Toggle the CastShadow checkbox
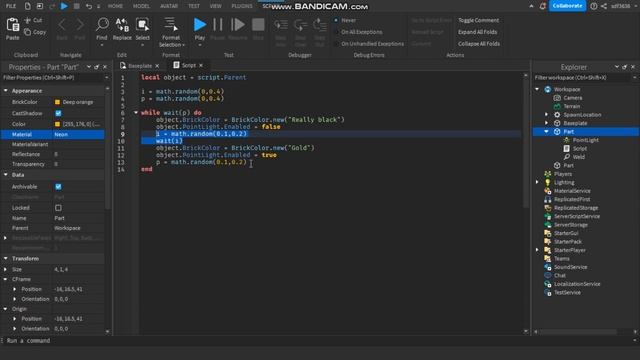This screenshot has width=640, height=360. click(58, 113)
